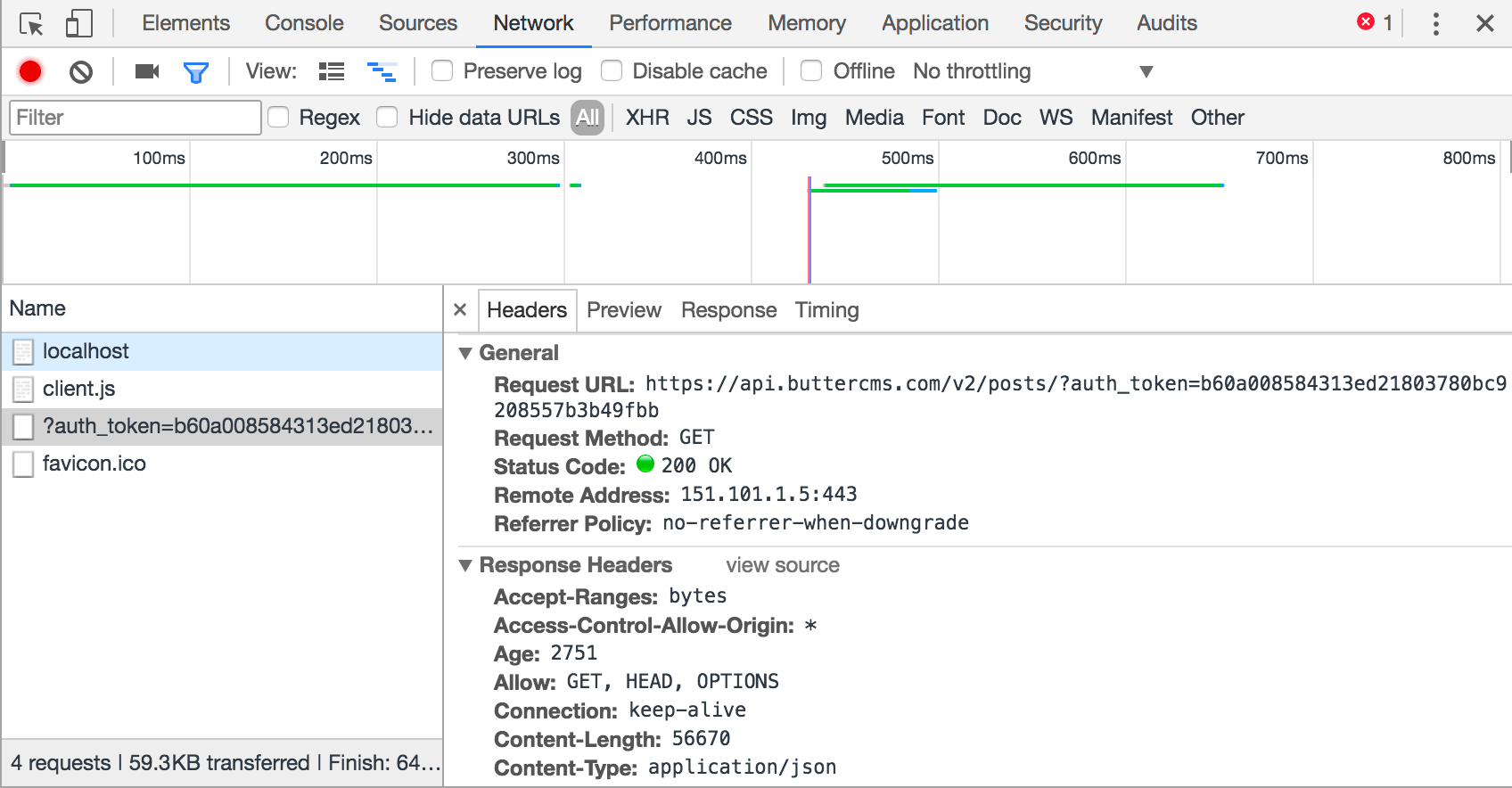This screenshot has width=1512, height=788.
Task: Clear the network log with the clear icon
Action: click(81, 71)
